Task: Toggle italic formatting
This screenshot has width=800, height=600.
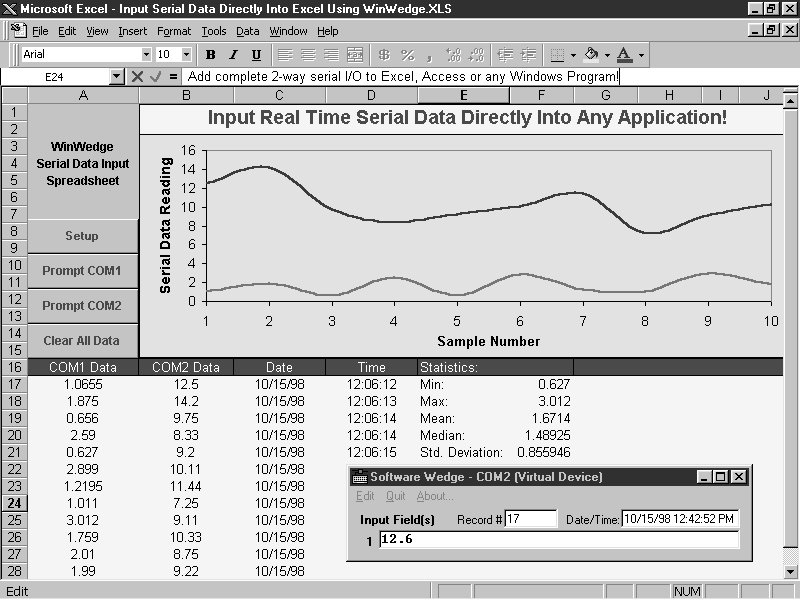Action: click(233, 55)
